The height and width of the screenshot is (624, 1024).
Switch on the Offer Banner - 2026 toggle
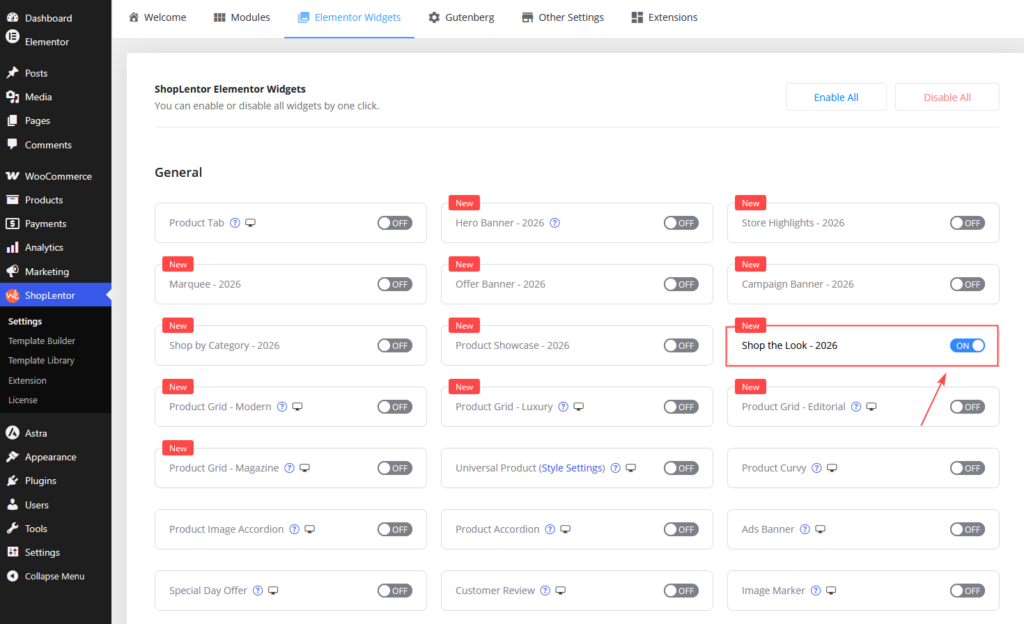(x=681, y=285)
